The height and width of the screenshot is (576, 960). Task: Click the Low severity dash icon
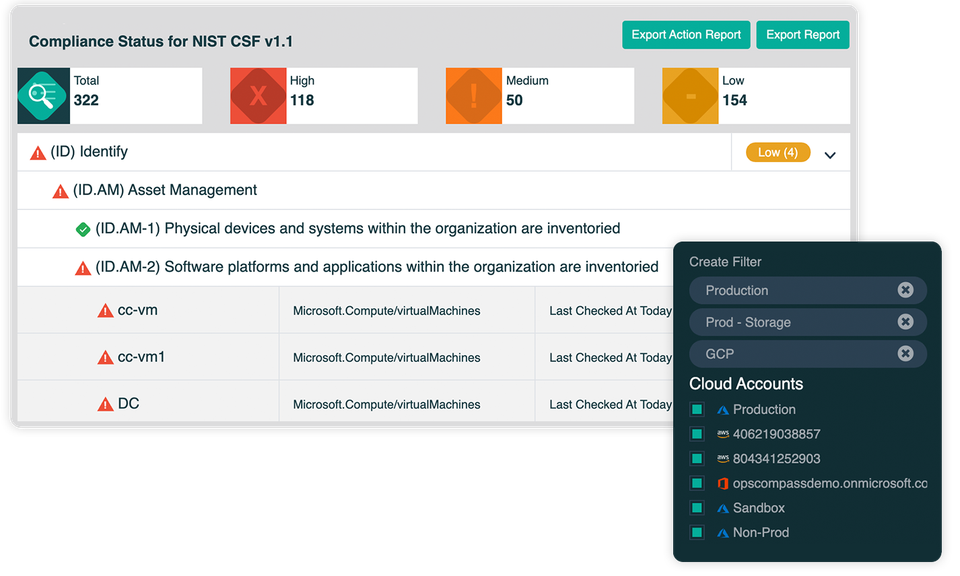tap(690, 96)
